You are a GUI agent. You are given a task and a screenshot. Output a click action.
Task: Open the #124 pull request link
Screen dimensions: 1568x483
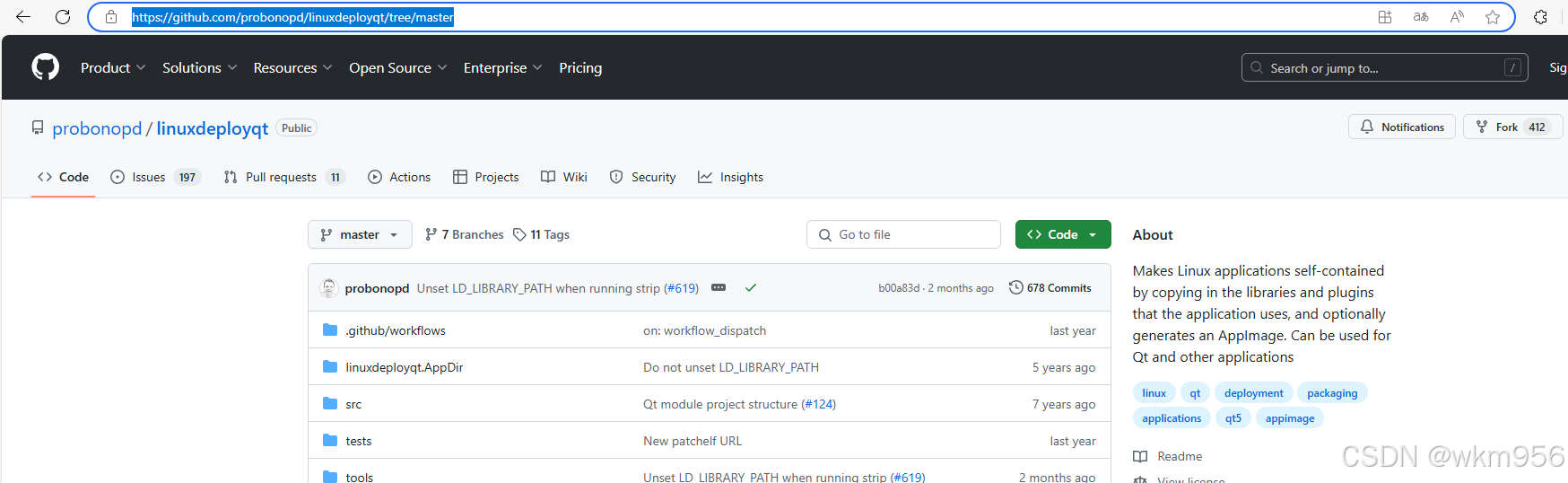click(819, 404)
